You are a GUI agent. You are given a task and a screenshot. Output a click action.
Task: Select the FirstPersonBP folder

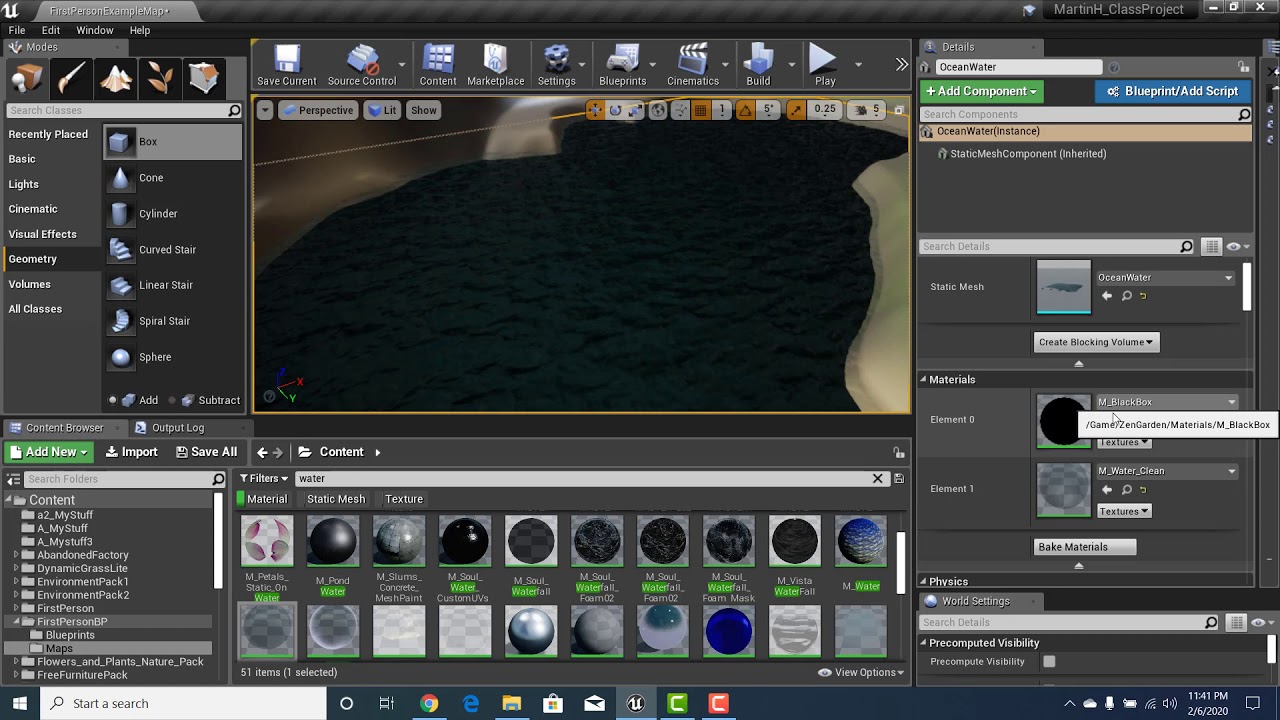72,621
